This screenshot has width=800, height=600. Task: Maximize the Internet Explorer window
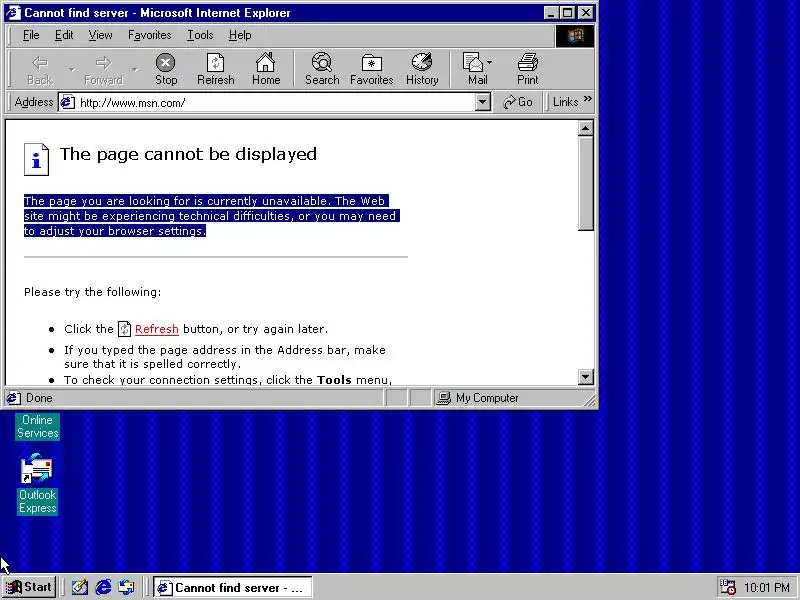(567, 13)
